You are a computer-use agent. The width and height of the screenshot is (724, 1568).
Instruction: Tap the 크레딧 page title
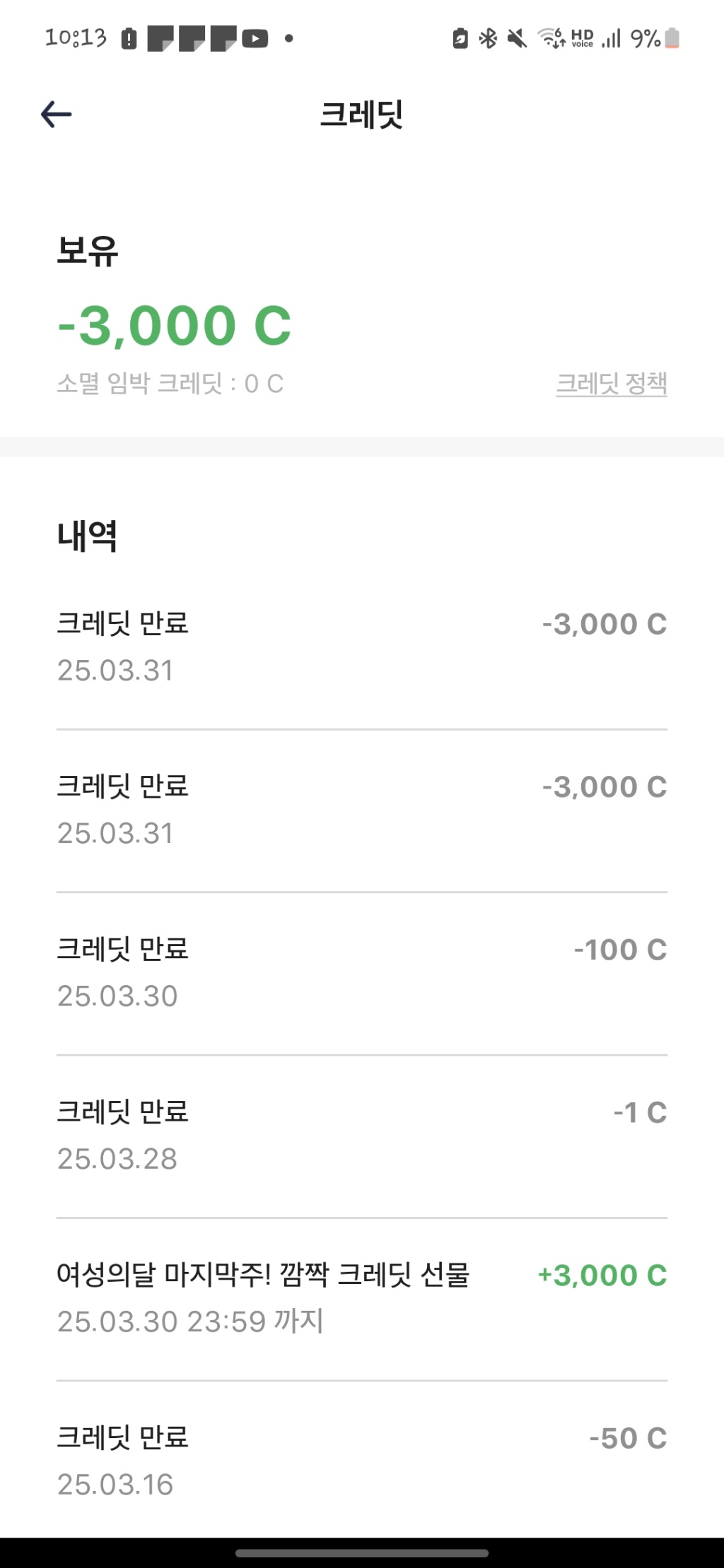pos(361,114)
